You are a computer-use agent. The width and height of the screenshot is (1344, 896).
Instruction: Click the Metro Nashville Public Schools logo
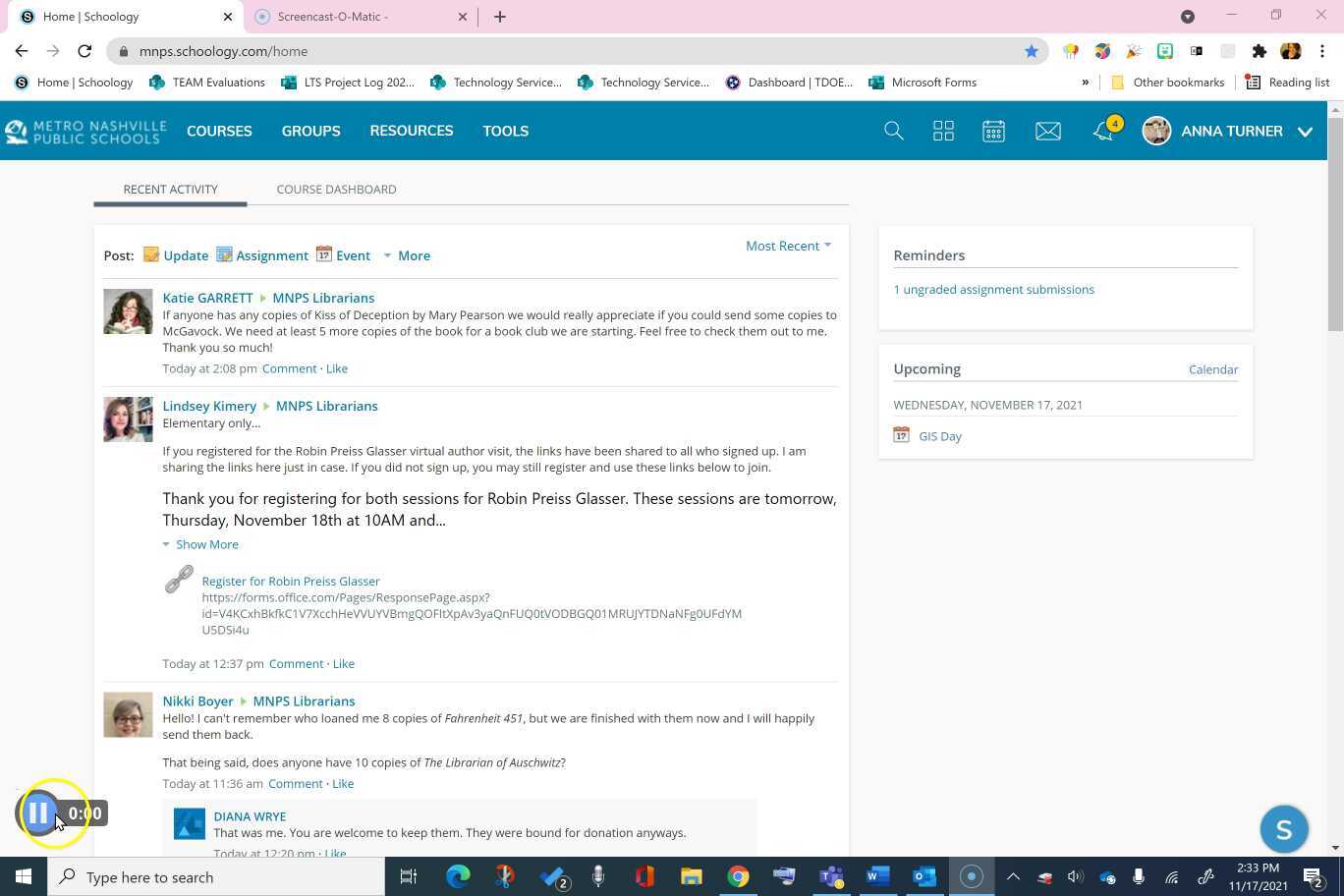click(x=85, y=131)
